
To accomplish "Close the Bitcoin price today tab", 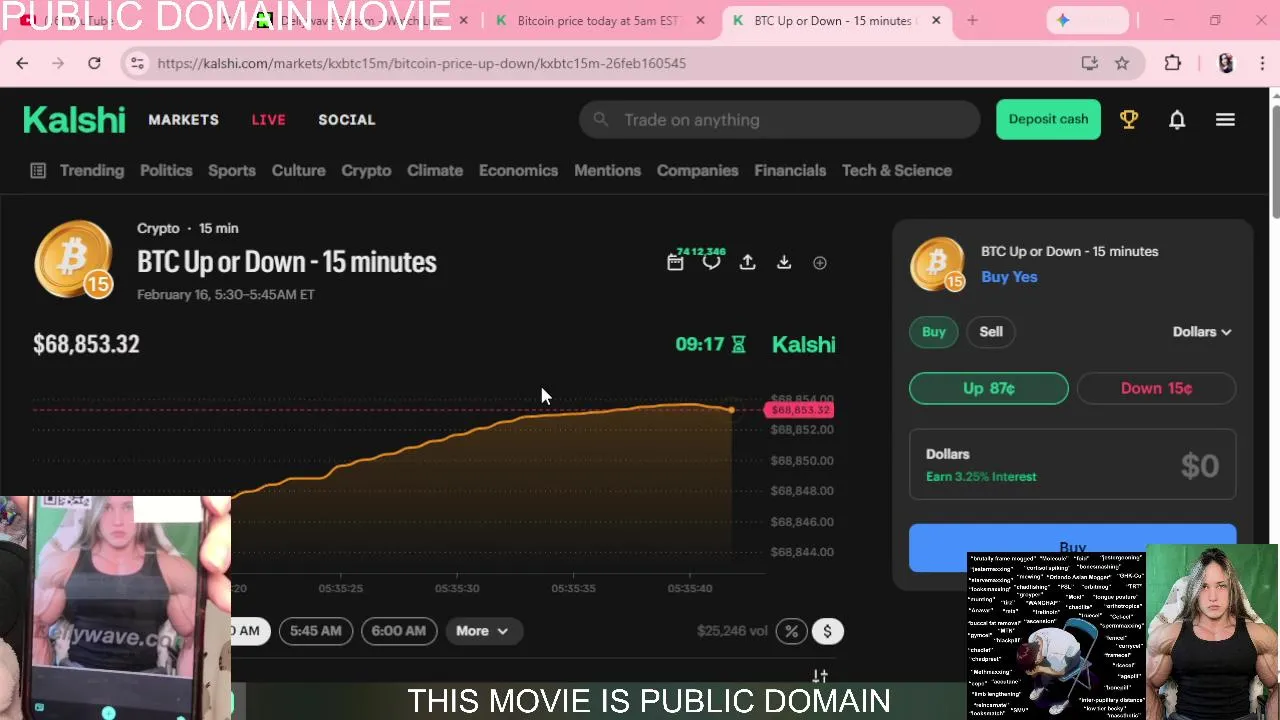I will [700, 20].
